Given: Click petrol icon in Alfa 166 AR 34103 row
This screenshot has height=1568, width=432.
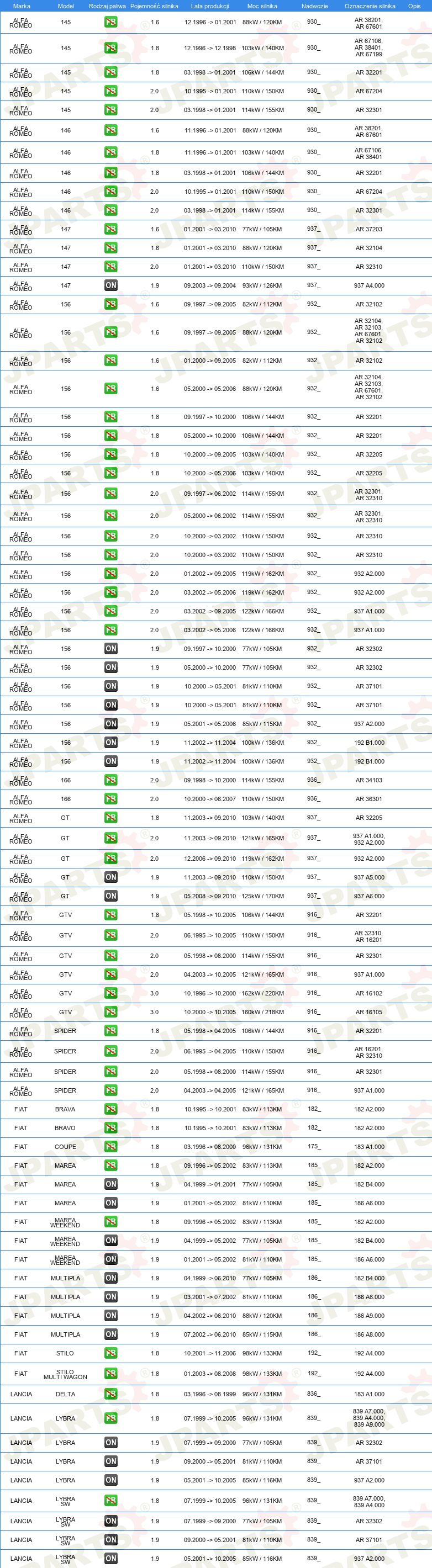Looking at the screenshot, I should click(110, 780).
